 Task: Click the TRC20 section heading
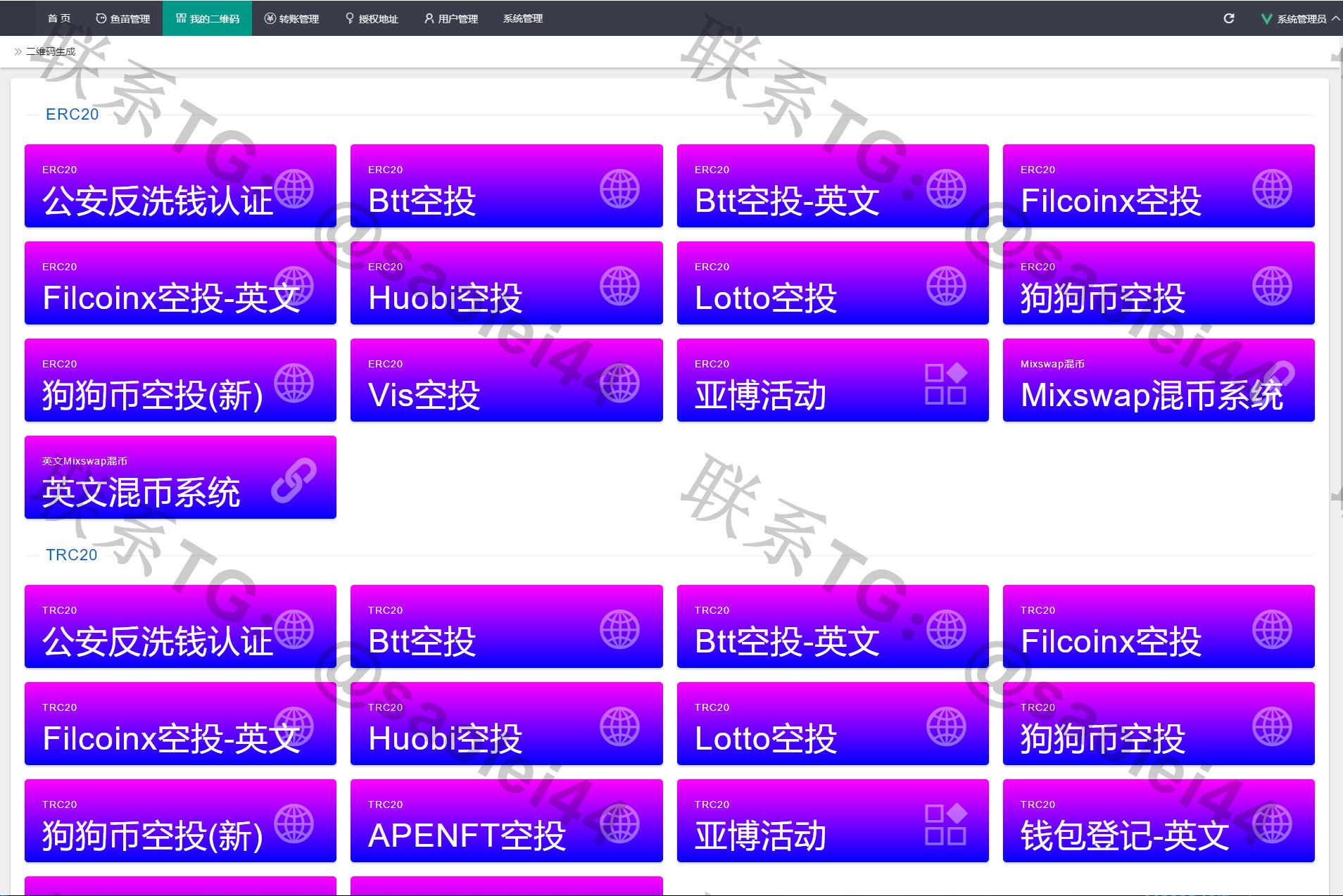[71, 555]
